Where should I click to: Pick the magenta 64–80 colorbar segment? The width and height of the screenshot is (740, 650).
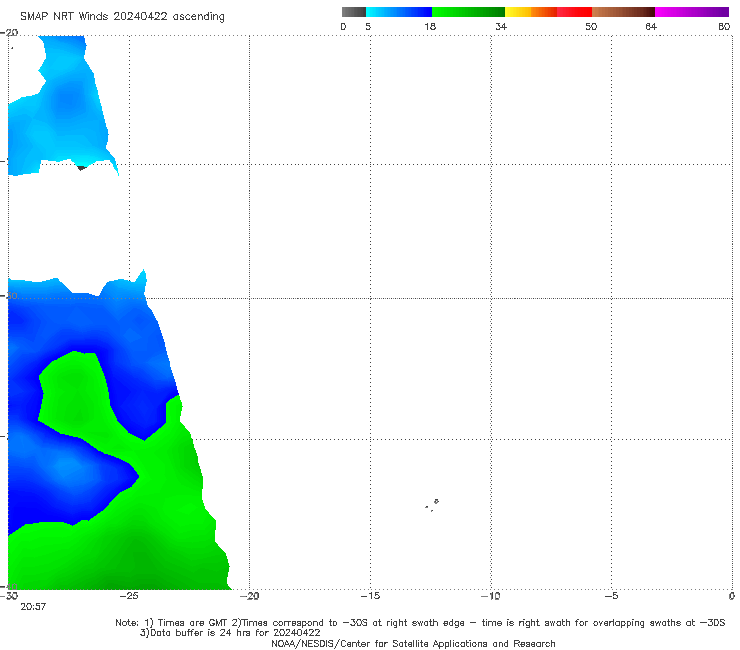tap(692, 12)
